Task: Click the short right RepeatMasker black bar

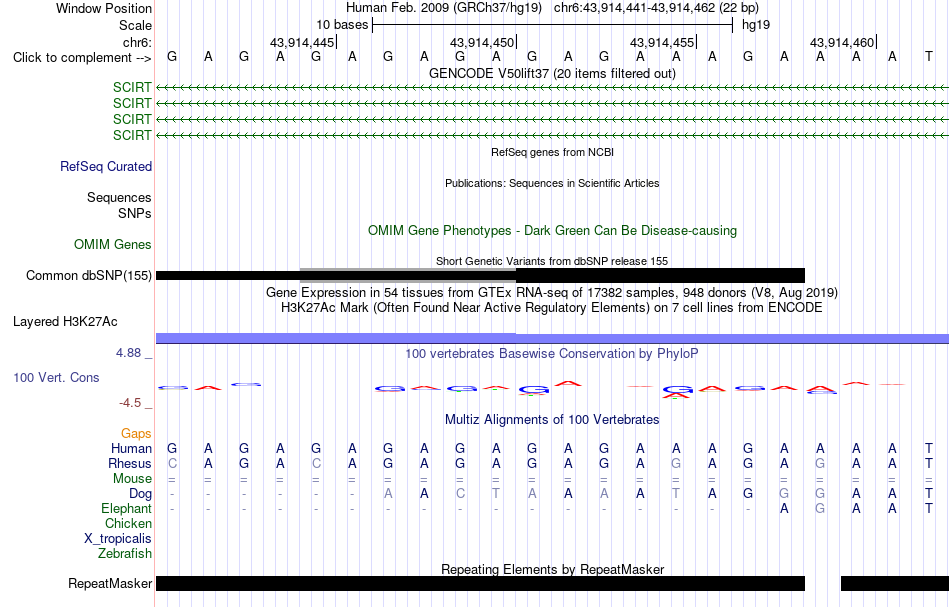Action: [x=895, y=583]
